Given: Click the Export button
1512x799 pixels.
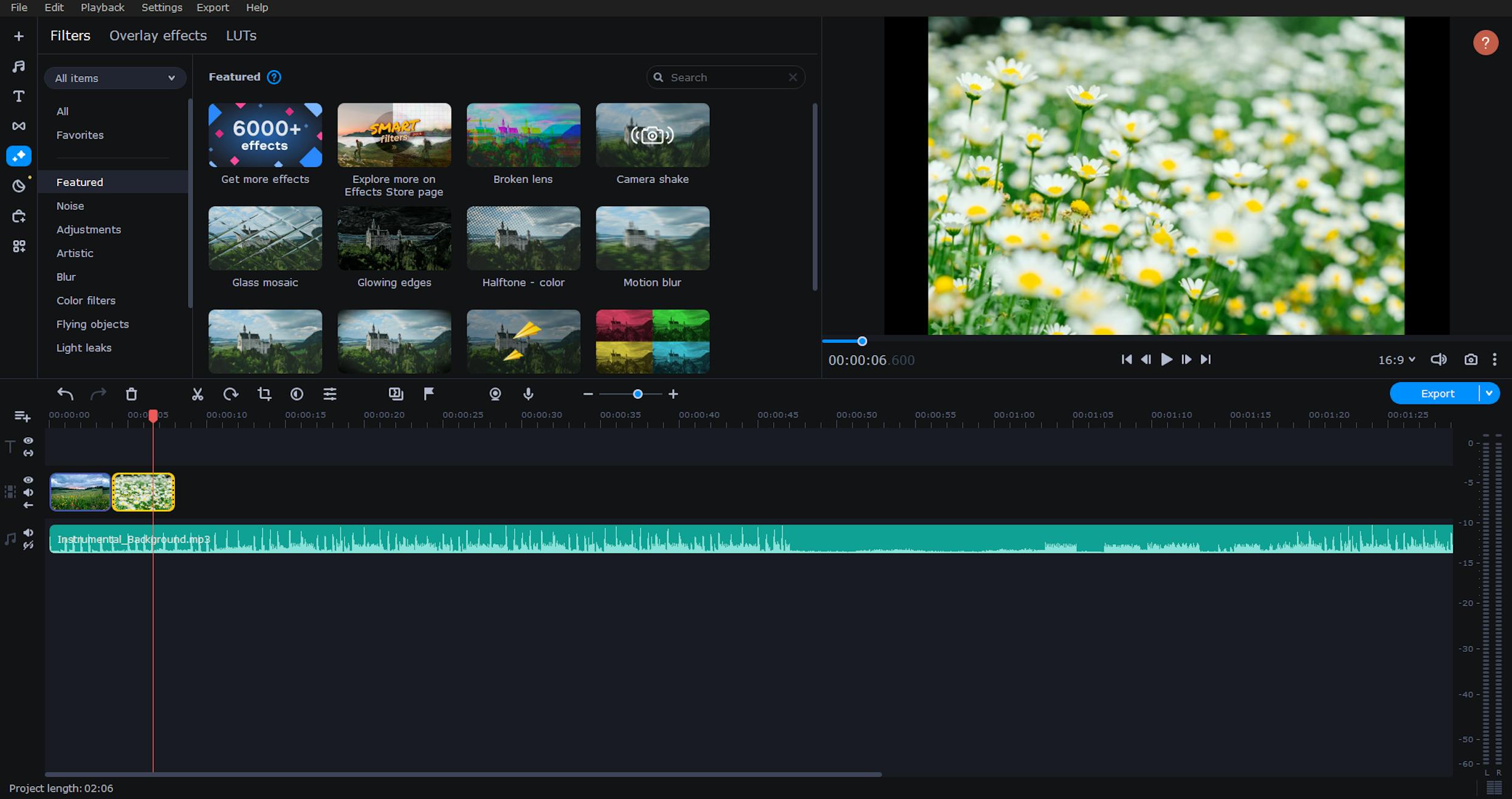Looking at the screenshot, I should (x=1437, y=393).
